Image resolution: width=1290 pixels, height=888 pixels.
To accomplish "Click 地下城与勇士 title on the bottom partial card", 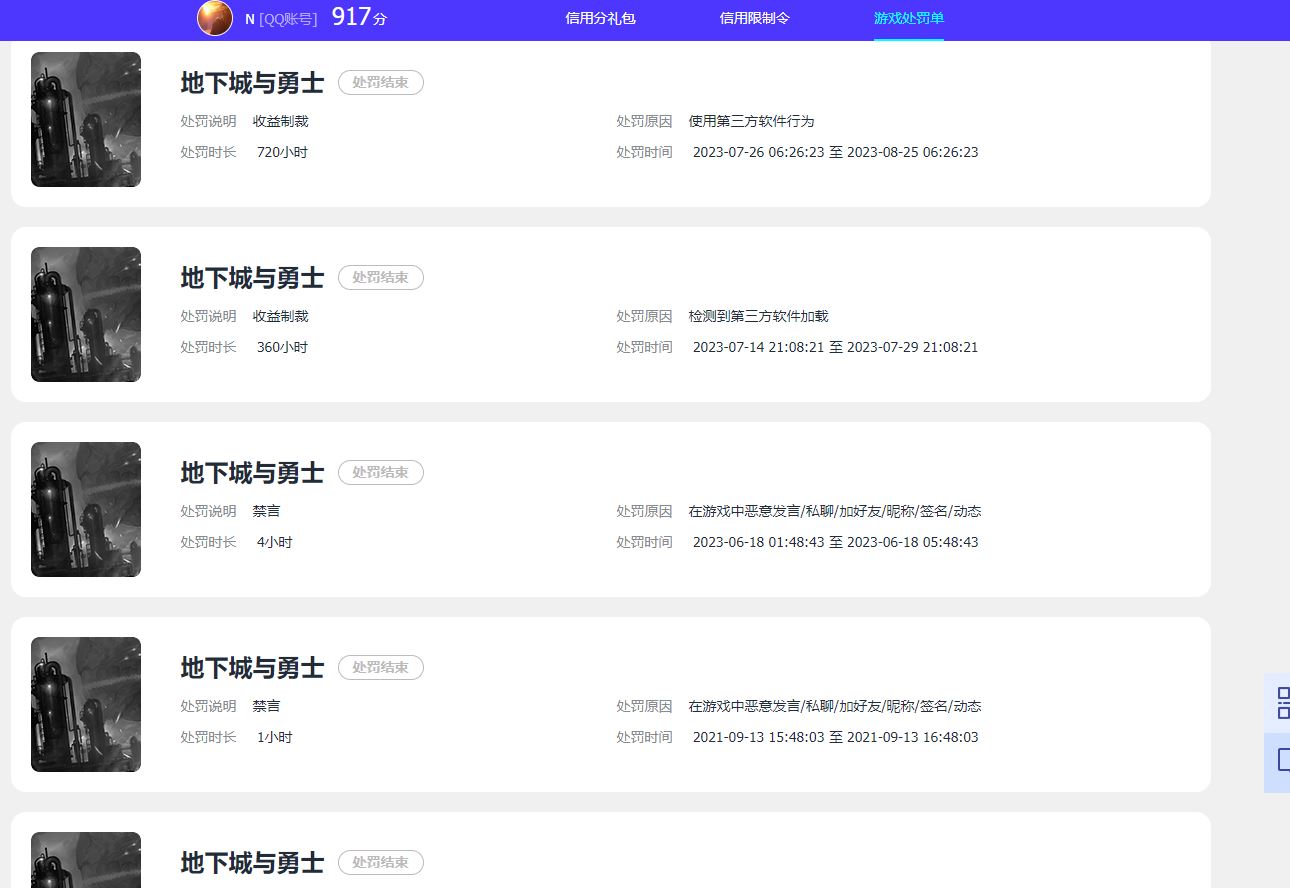I will pyautogui.click(x=252, y=863).
